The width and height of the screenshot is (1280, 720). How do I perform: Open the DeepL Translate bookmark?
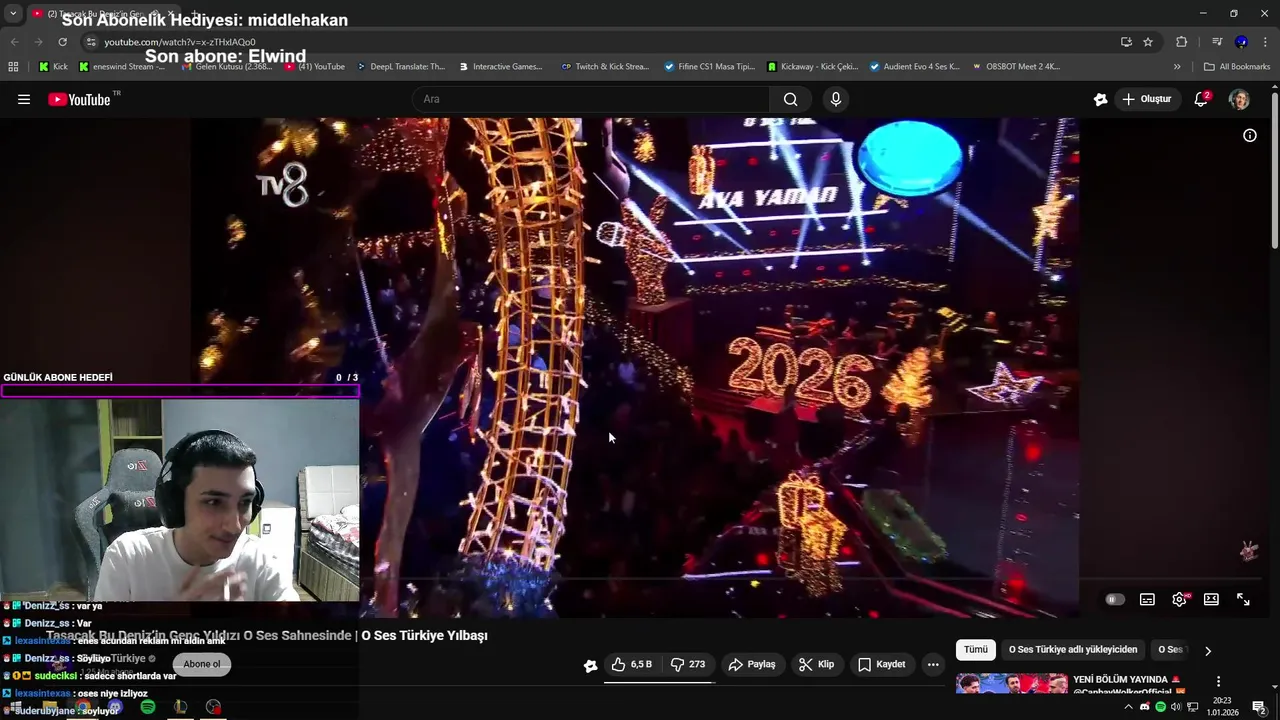point(399,67)
